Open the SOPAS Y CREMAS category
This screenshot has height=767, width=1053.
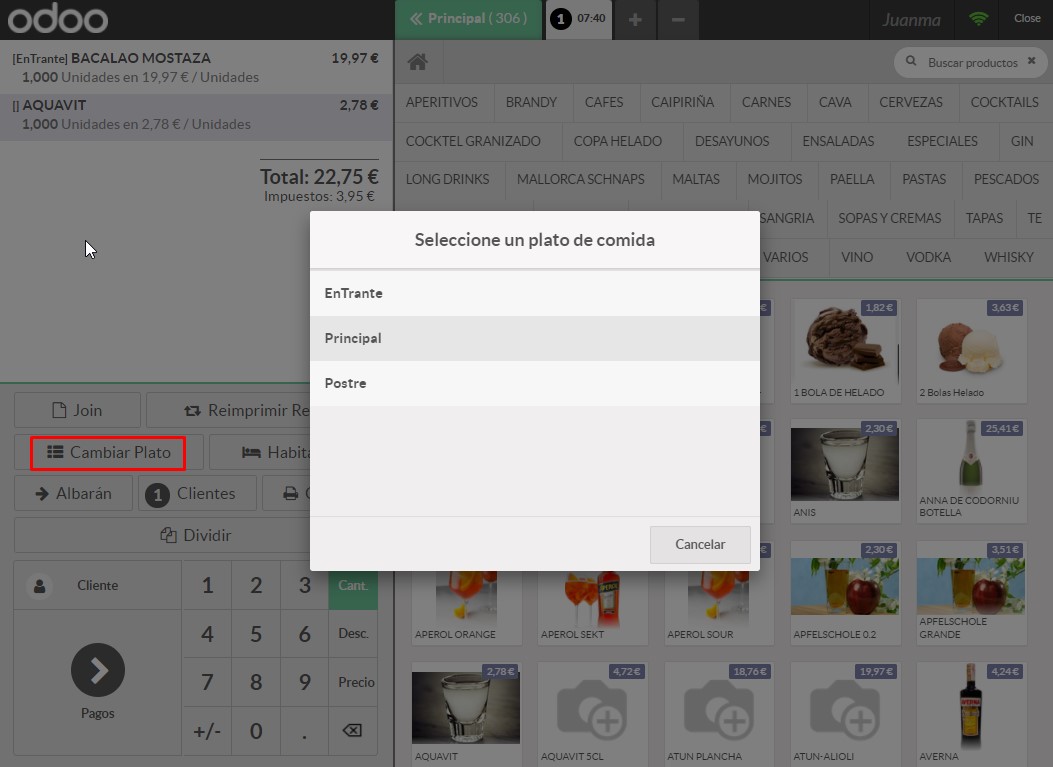point(889,218)
